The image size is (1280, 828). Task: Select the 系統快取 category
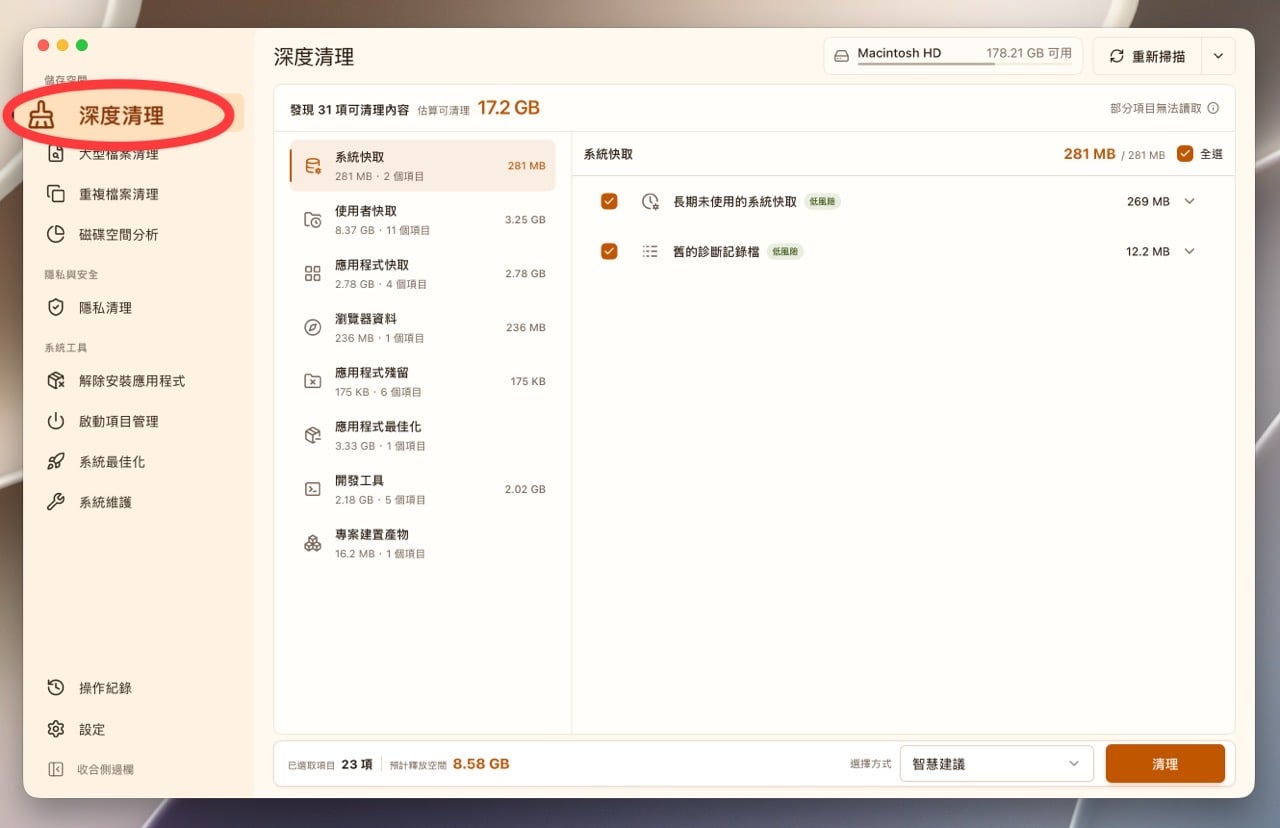[422, 165]
